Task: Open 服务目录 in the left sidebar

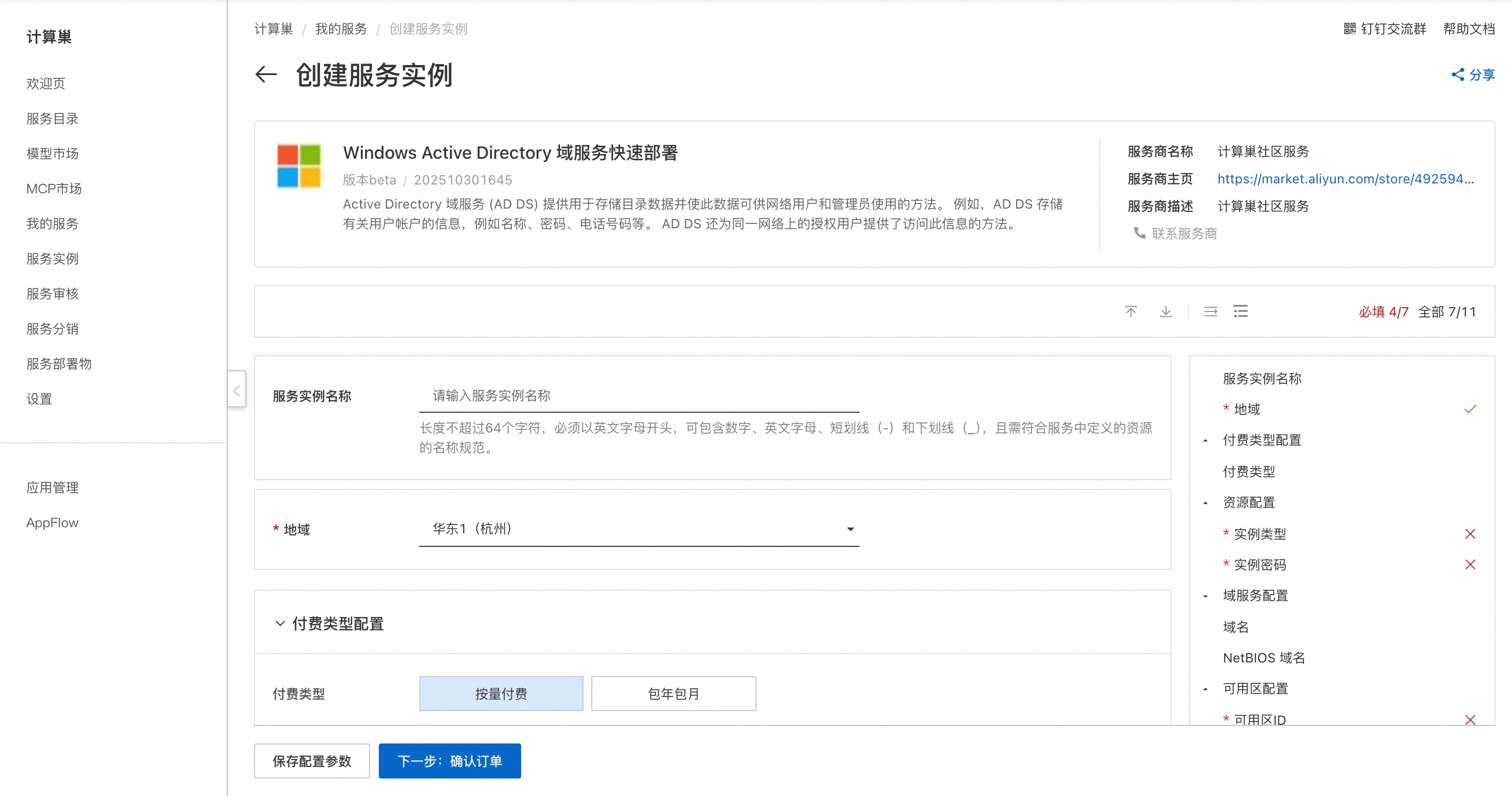Action: tap(52, 119)
